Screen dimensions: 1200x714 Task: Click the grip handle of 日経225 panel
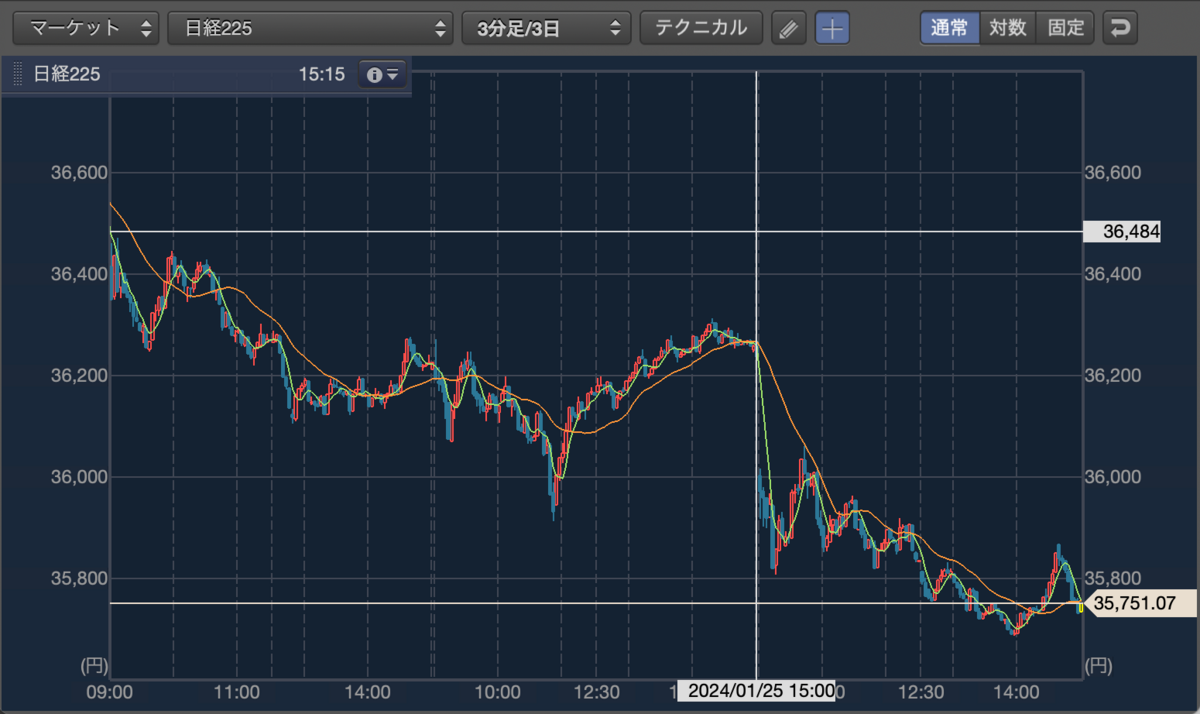(17, 75)
